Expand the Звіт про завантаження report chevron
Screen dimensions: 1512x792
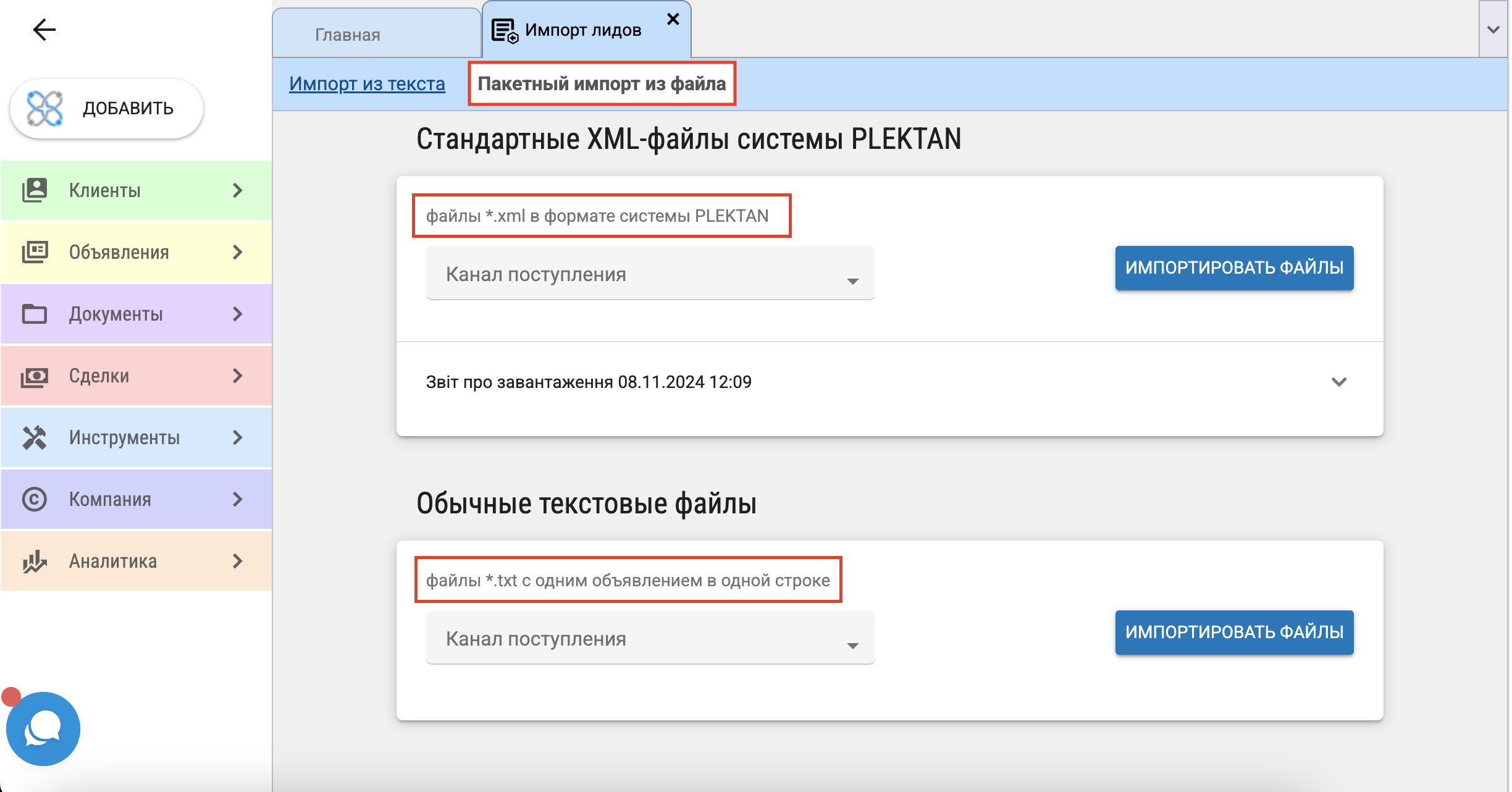click(1339, 382)
